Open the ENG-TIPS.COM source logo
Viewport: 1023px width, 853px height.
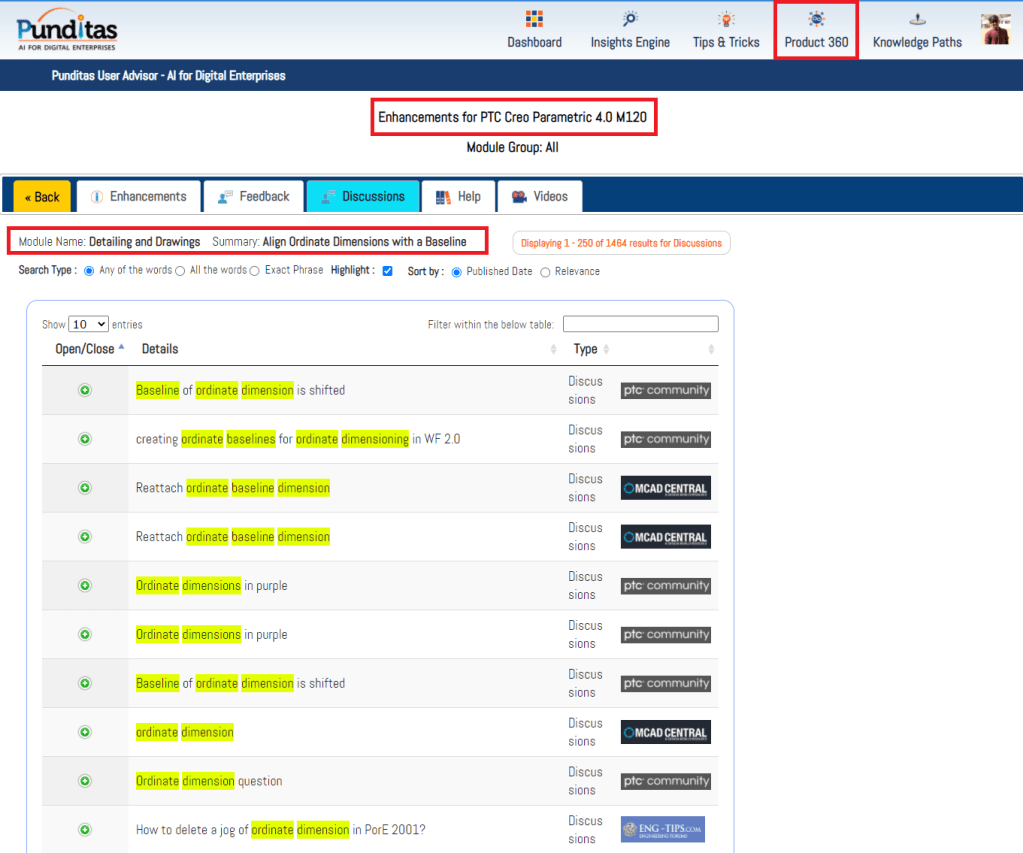click(662, 830)
